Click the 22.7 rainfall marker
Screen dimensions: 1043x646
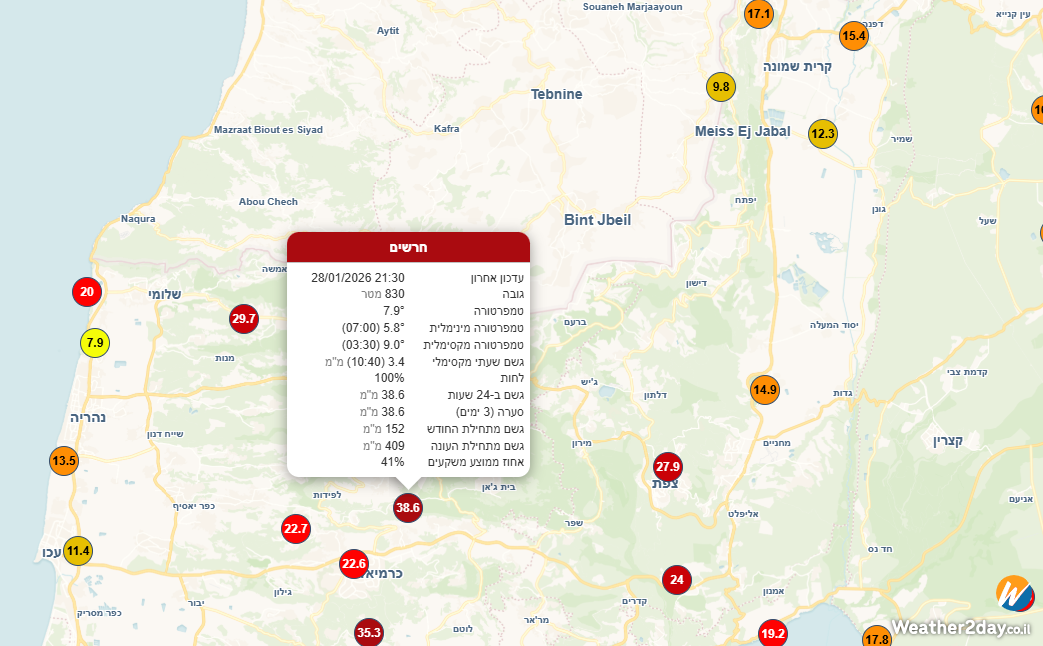[296, 528]
